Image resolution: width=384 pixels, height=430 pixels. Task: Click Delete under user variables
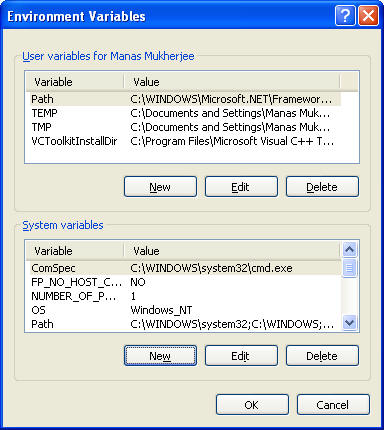coord(322,187)
